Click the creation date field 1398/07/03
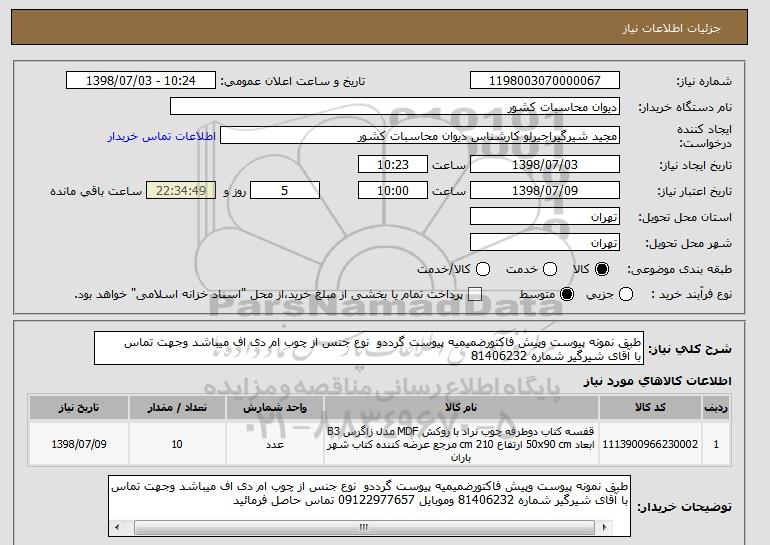Screen dimensions: 770x545 [x=545, y=164]
